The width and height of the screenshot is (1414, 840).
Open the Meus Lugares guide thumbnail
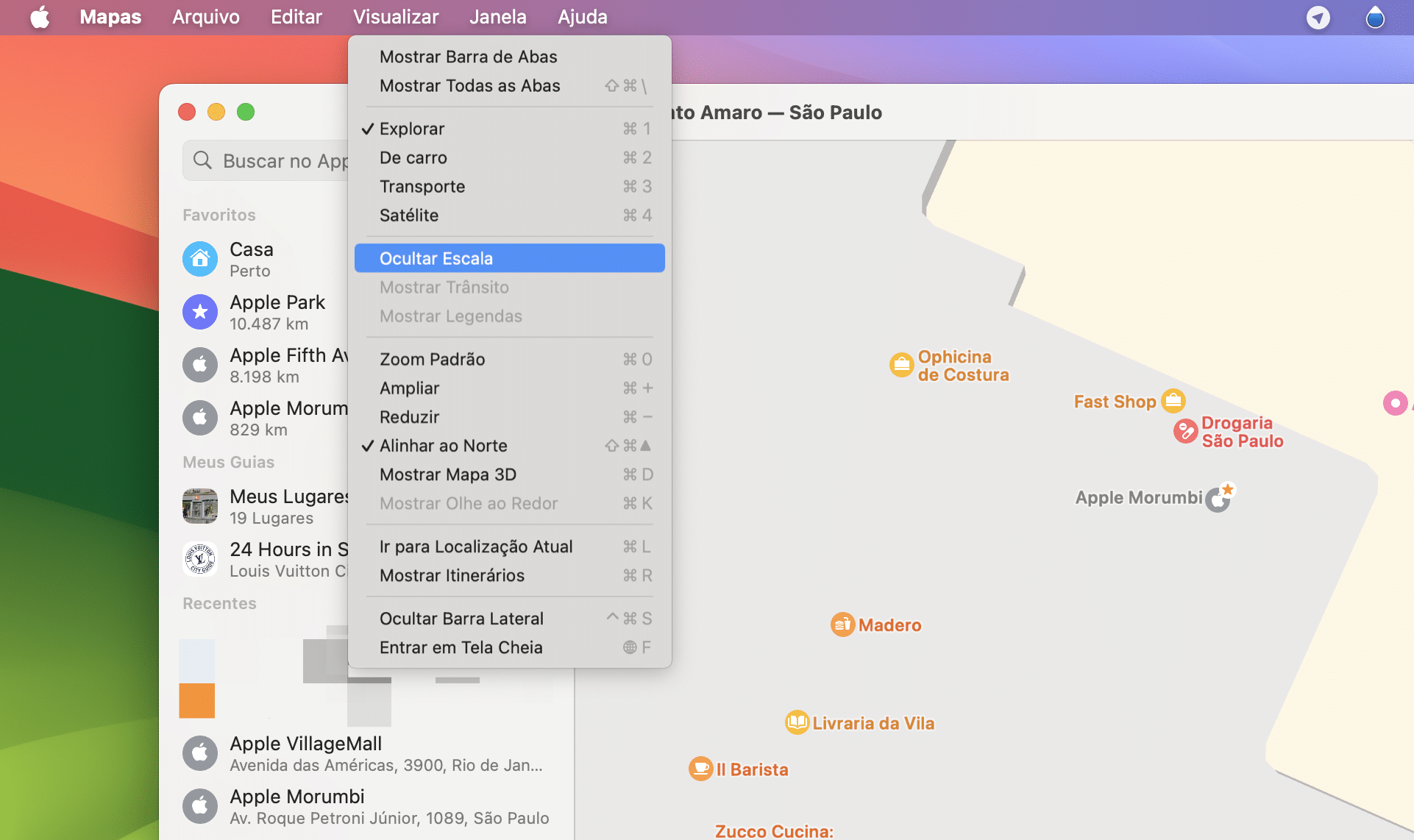coord(200,506)
